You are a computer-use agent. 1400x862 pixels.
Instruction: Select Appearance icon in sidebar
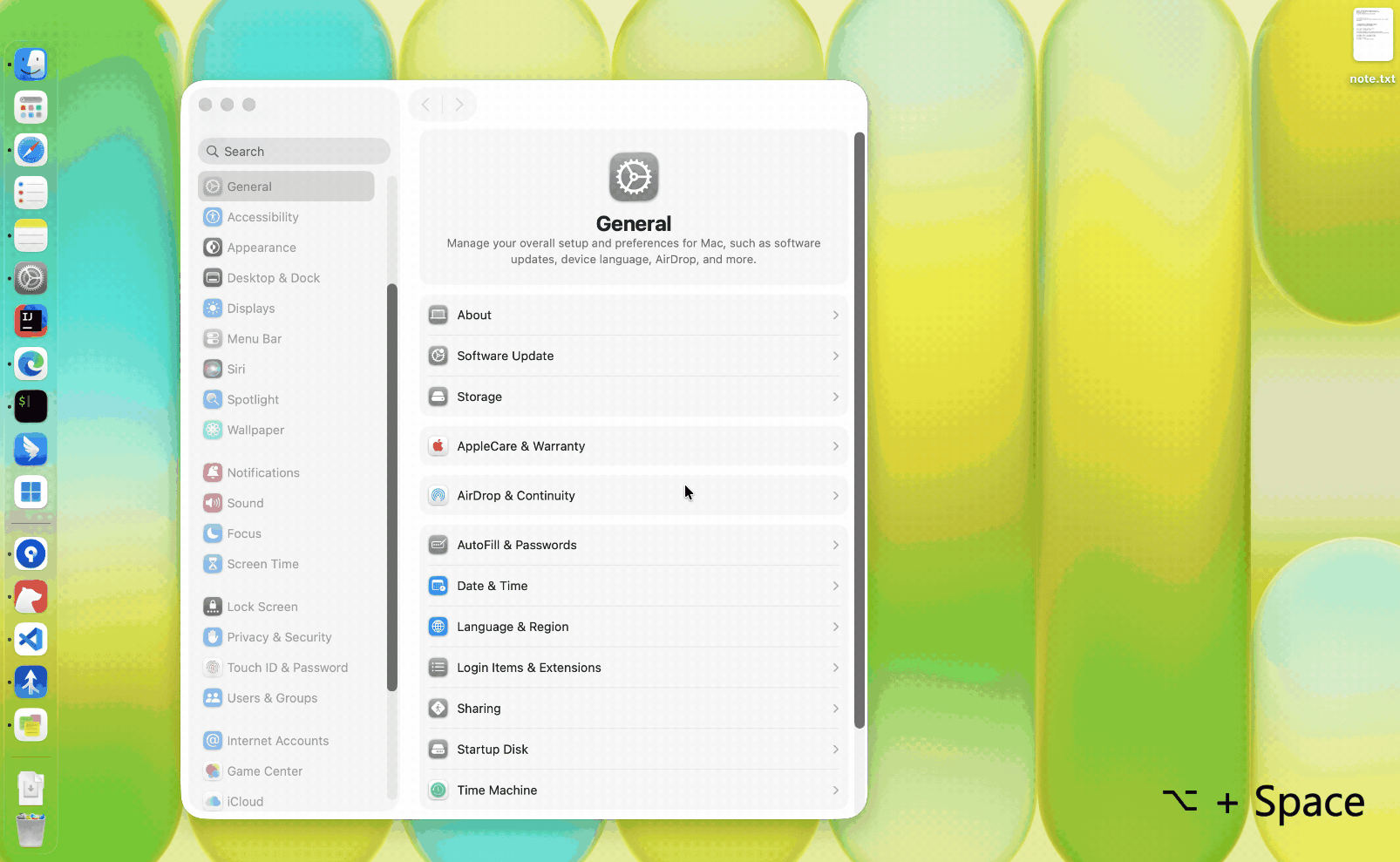(x=213, y=248)
